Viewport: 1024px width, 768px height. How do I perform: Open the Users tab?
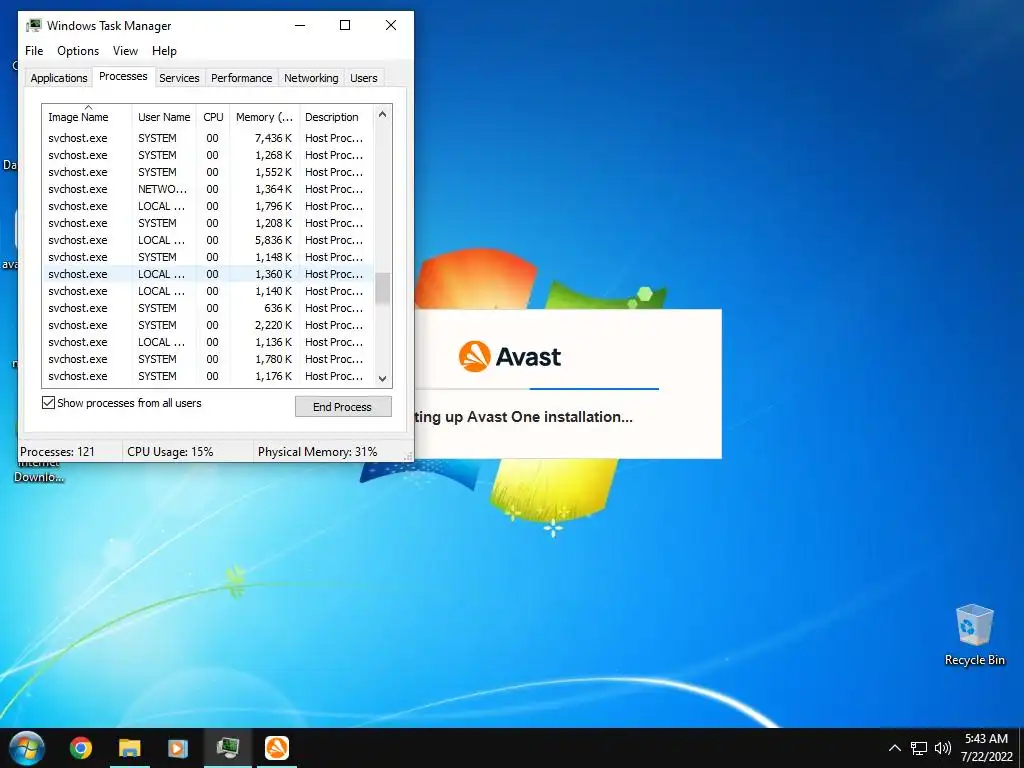point(364,78)
